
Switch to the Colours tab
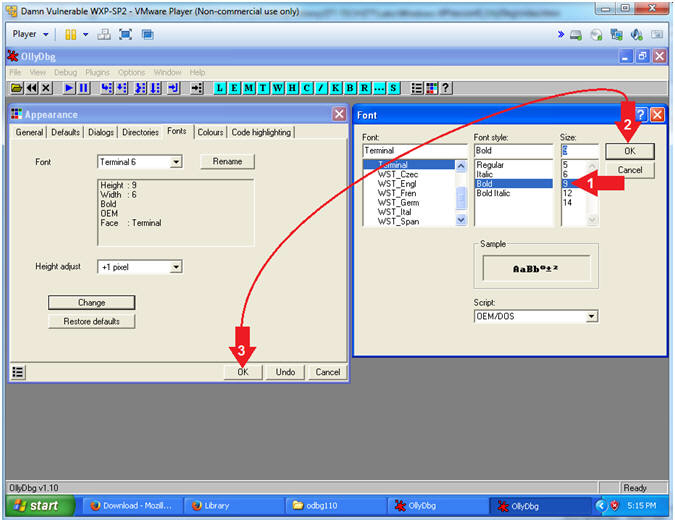pos(210,133)
